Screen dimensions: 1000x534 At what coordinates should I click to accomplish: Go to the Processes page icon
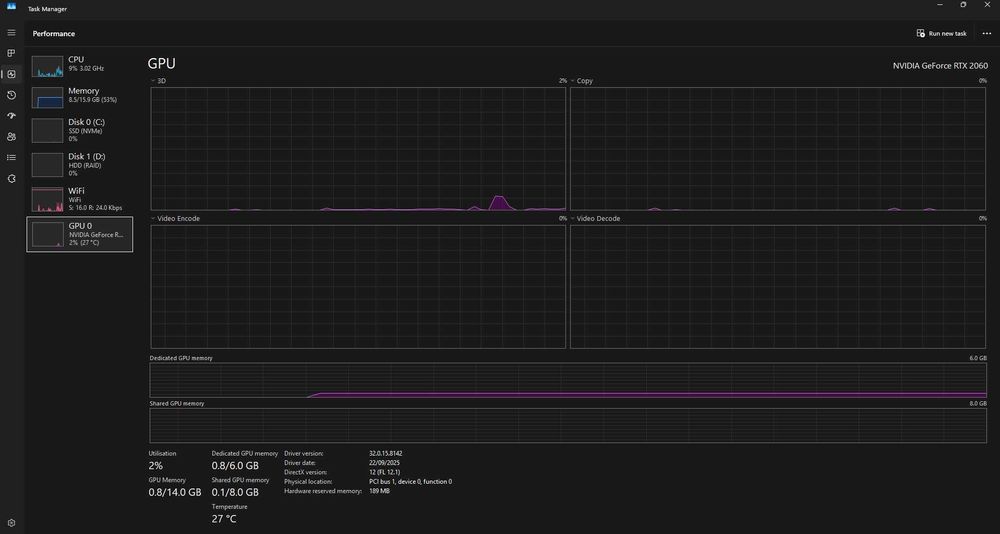pyautogui.click(x=11, y=53)
